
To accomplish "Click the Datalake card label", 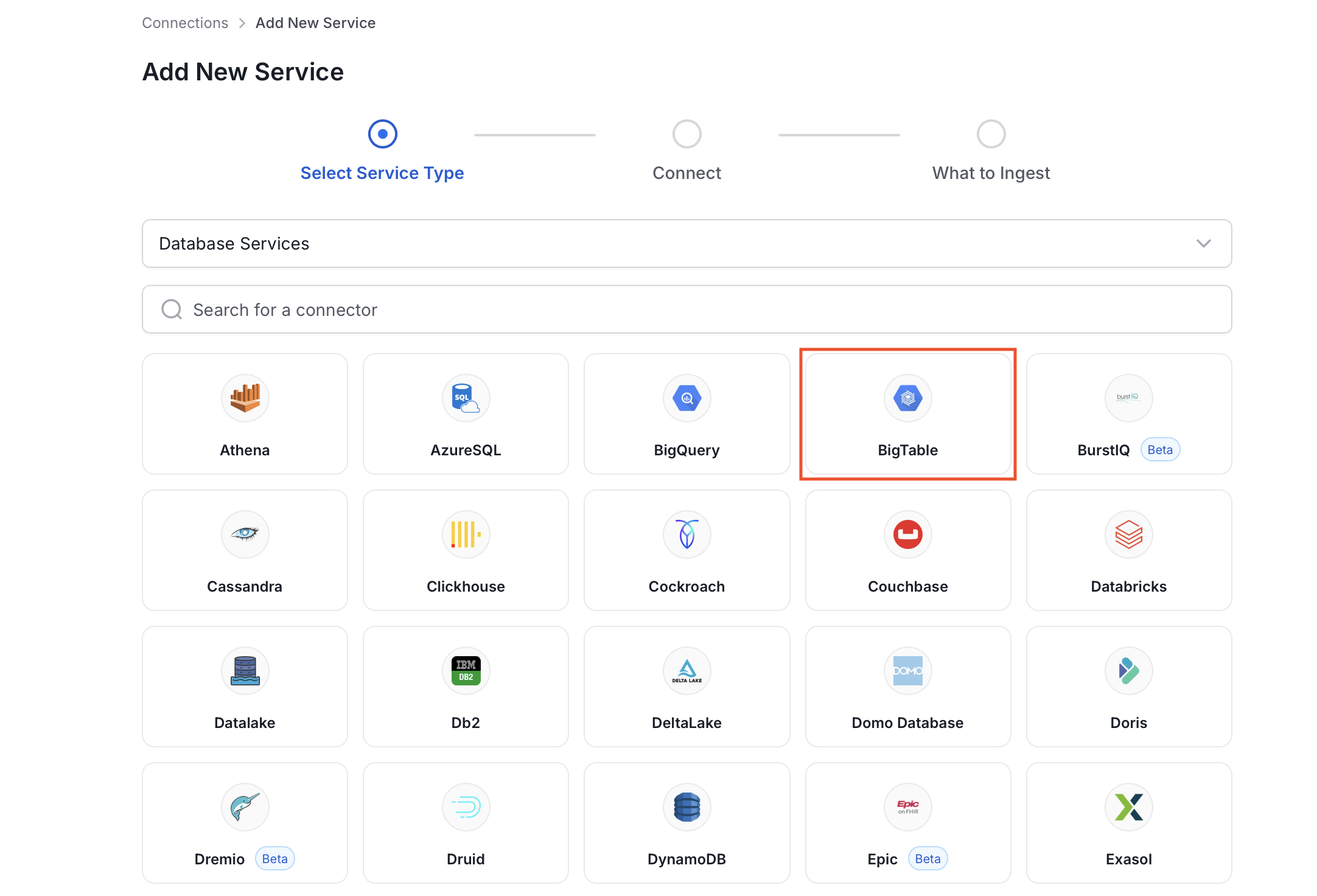I will [x=245, y=723].
